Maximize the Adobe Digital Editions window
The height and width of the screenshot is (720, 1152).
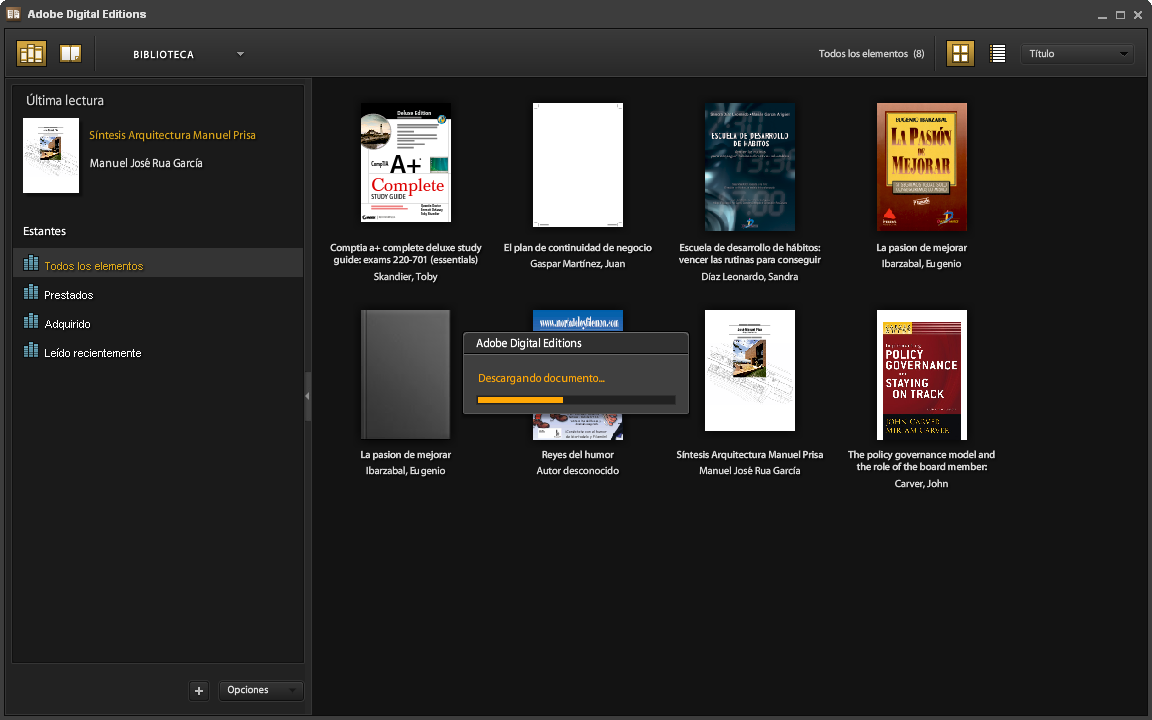pyautogui.click(x=1120, y=15)
